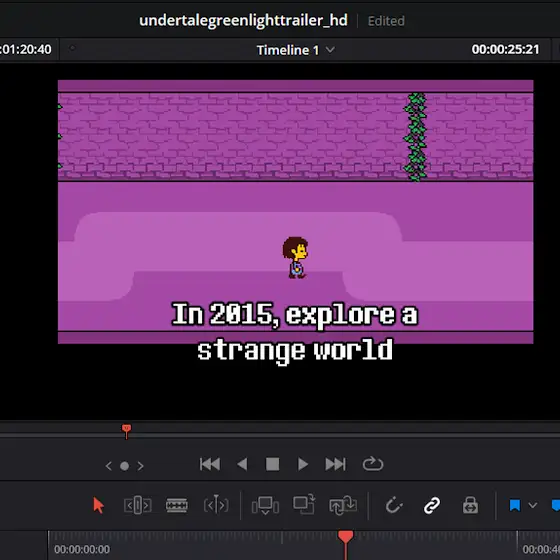The height and width of the screenshot is (560, 560).
Task: Click the Overwrite Clip icon
Action: coord(304,504)
